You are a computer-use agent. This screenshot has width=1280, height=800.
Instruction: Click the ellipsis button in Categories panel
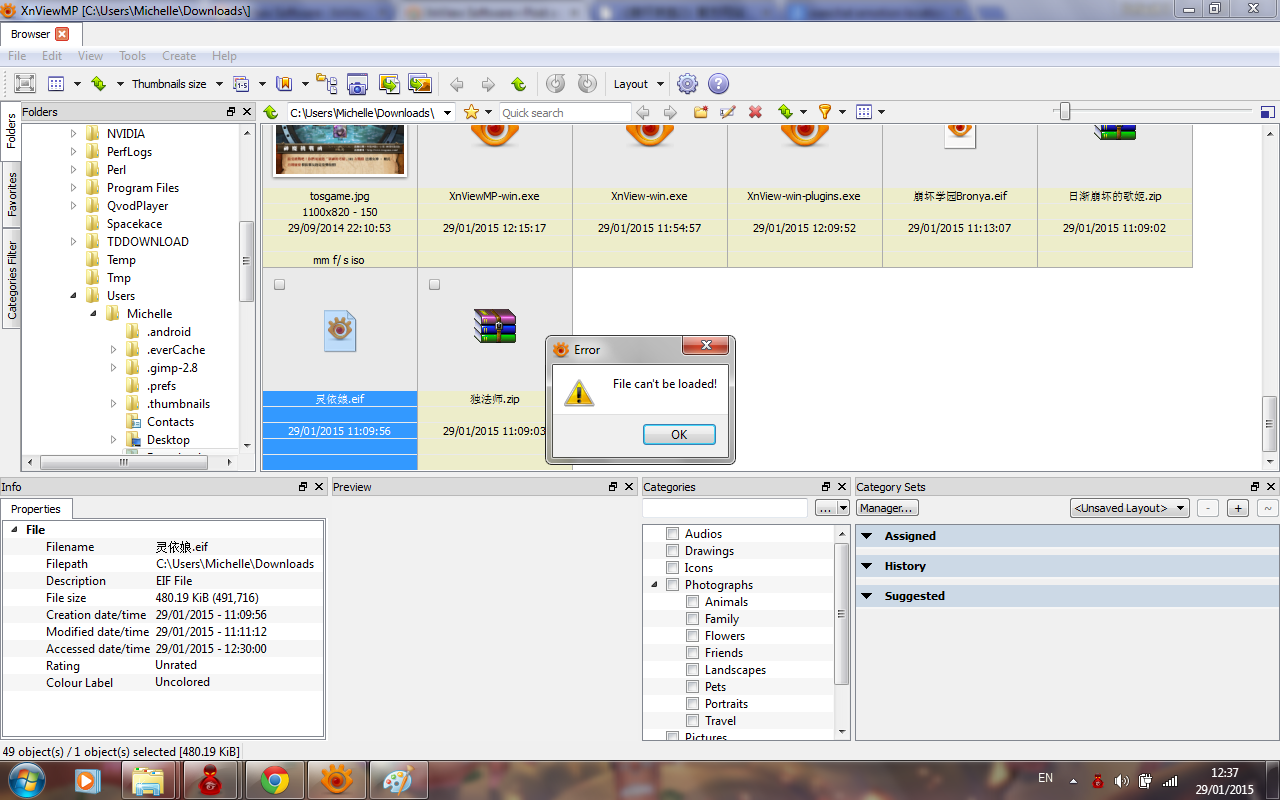click(x=825, y=508)
